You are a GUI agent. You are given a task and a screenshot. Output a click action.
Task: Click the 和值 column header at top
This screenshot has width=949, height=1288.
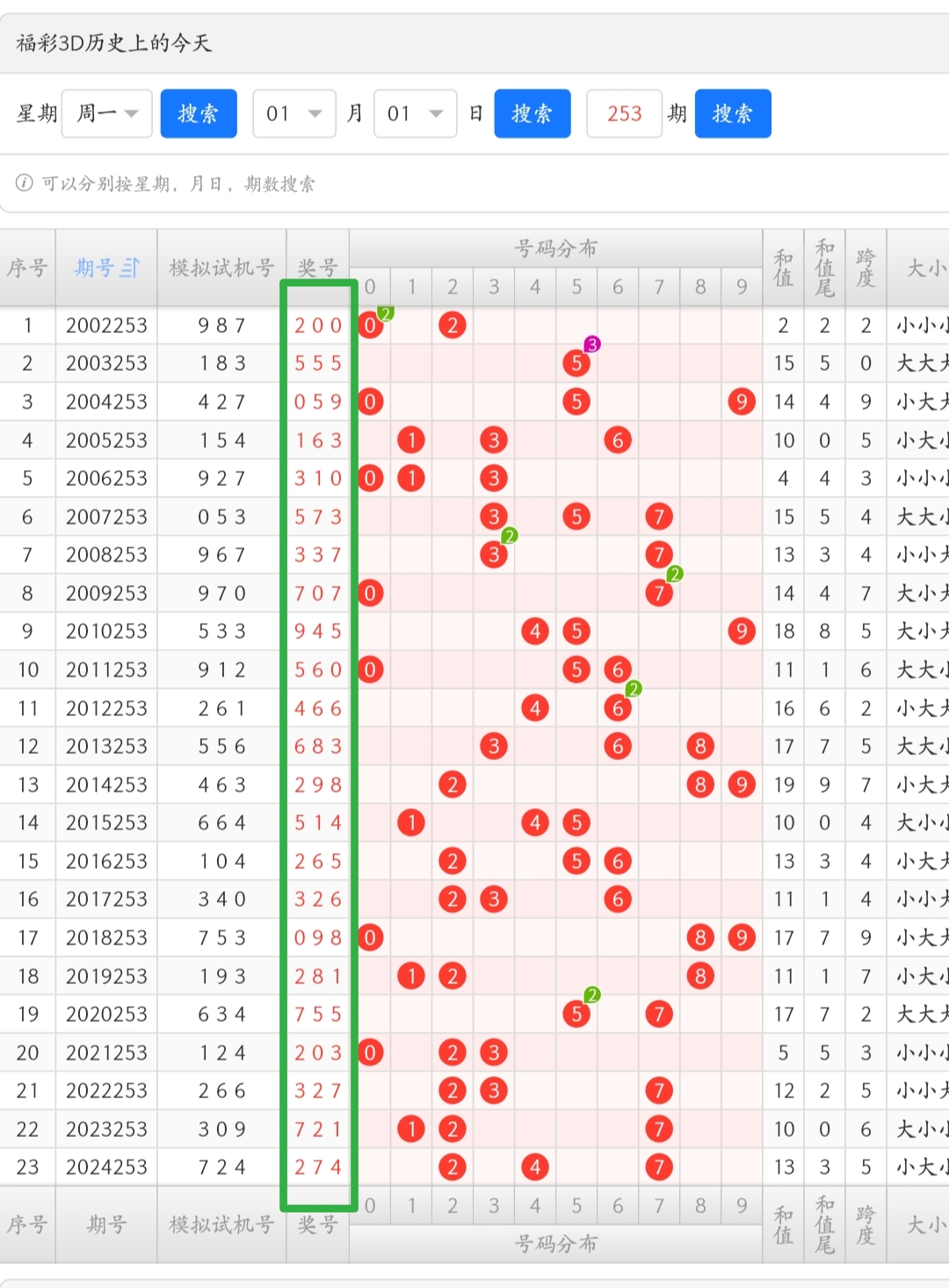pyautogui.click(x=783, y=268)
